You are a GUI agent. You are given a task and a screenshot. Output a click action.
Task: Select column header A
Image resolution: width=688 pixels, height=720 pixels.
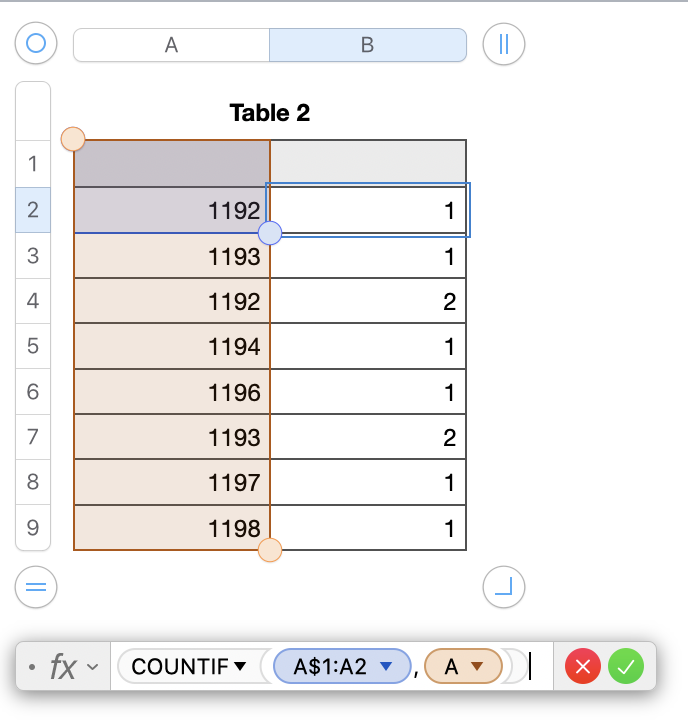171,45
